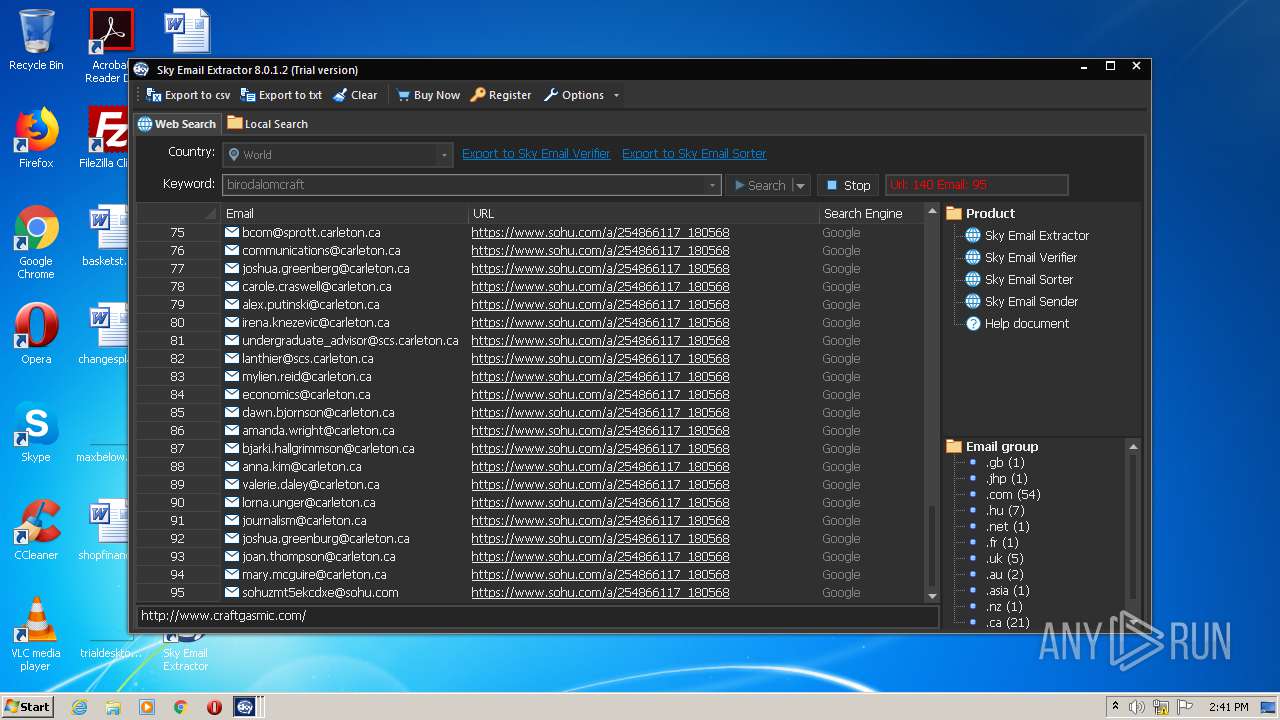
Task: Click Export to txt toolbar button
Action: coord(281,95)
